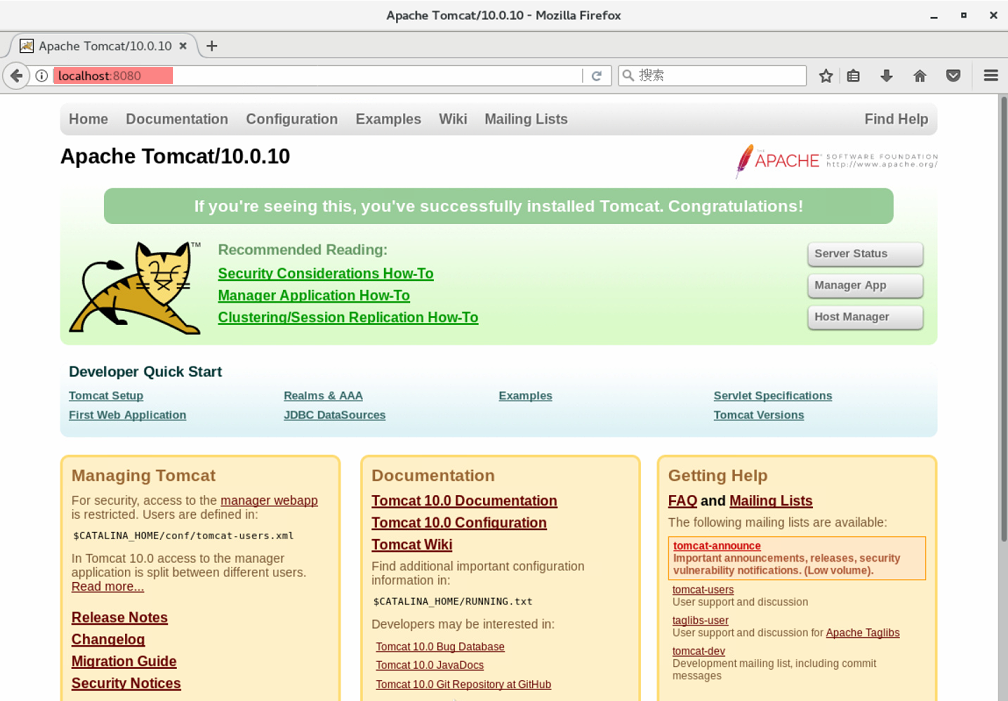
Task: Open the Changelog link
Action: coord(108,639)
